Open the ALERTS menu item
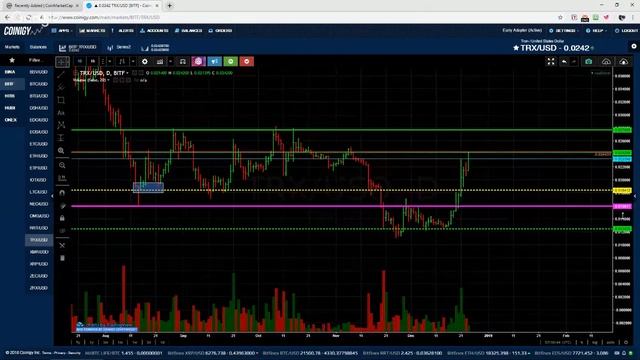Screen dimensions: 640x360 click(x=122, y=31)
